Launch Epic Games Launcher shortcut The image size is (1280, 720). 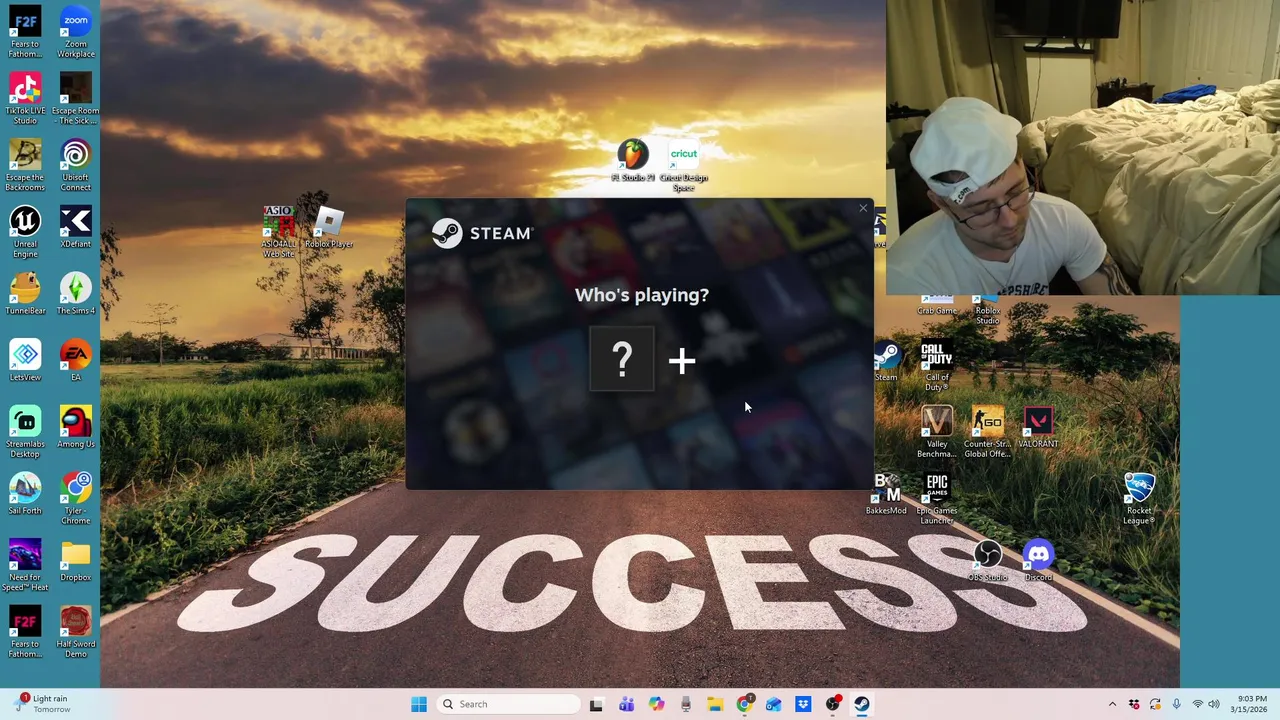coord(936,499)
